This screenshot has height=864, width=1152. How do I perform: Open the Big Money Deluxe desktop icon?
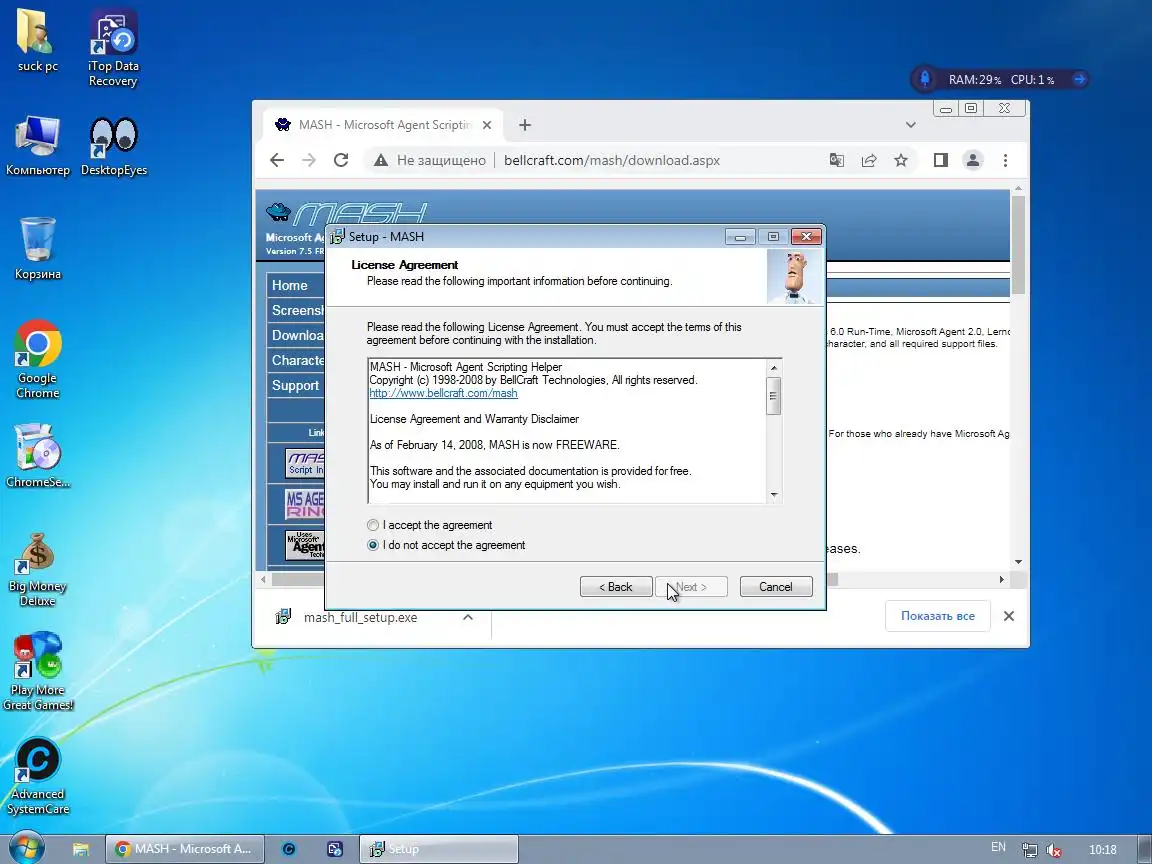tap(37, 569)
